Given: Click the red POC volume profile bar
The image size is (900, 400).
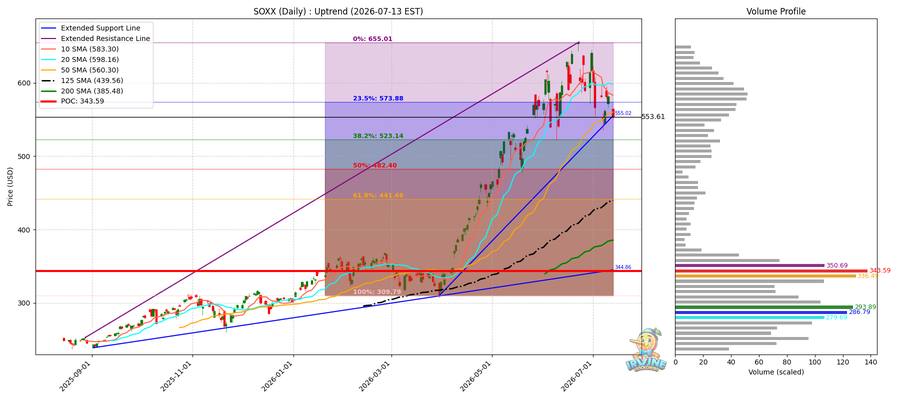Looking at the screenshot, I should (x=771, y=270).
